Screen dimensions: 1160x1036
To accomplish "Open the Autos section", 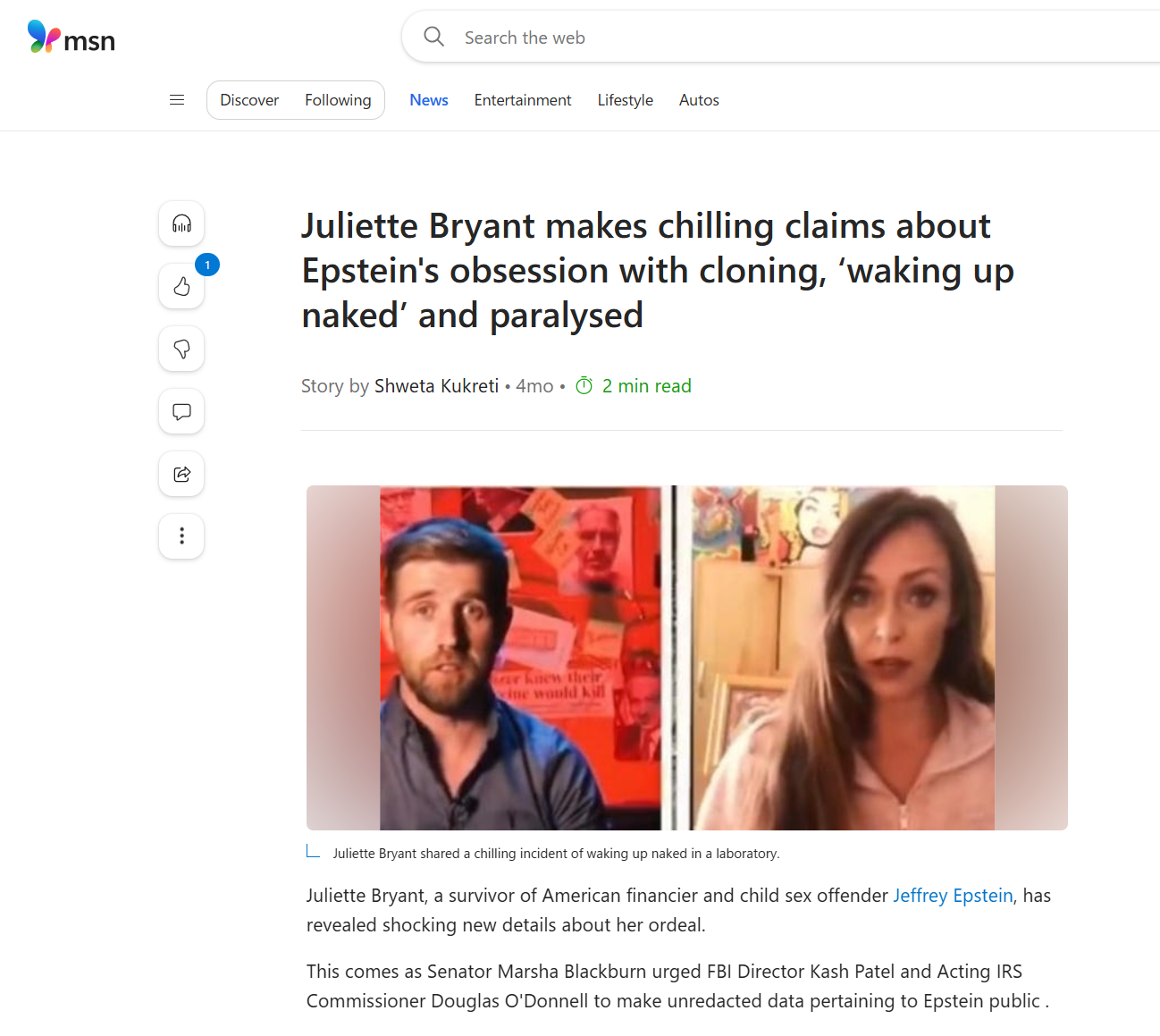I will [x=699, y=100].
